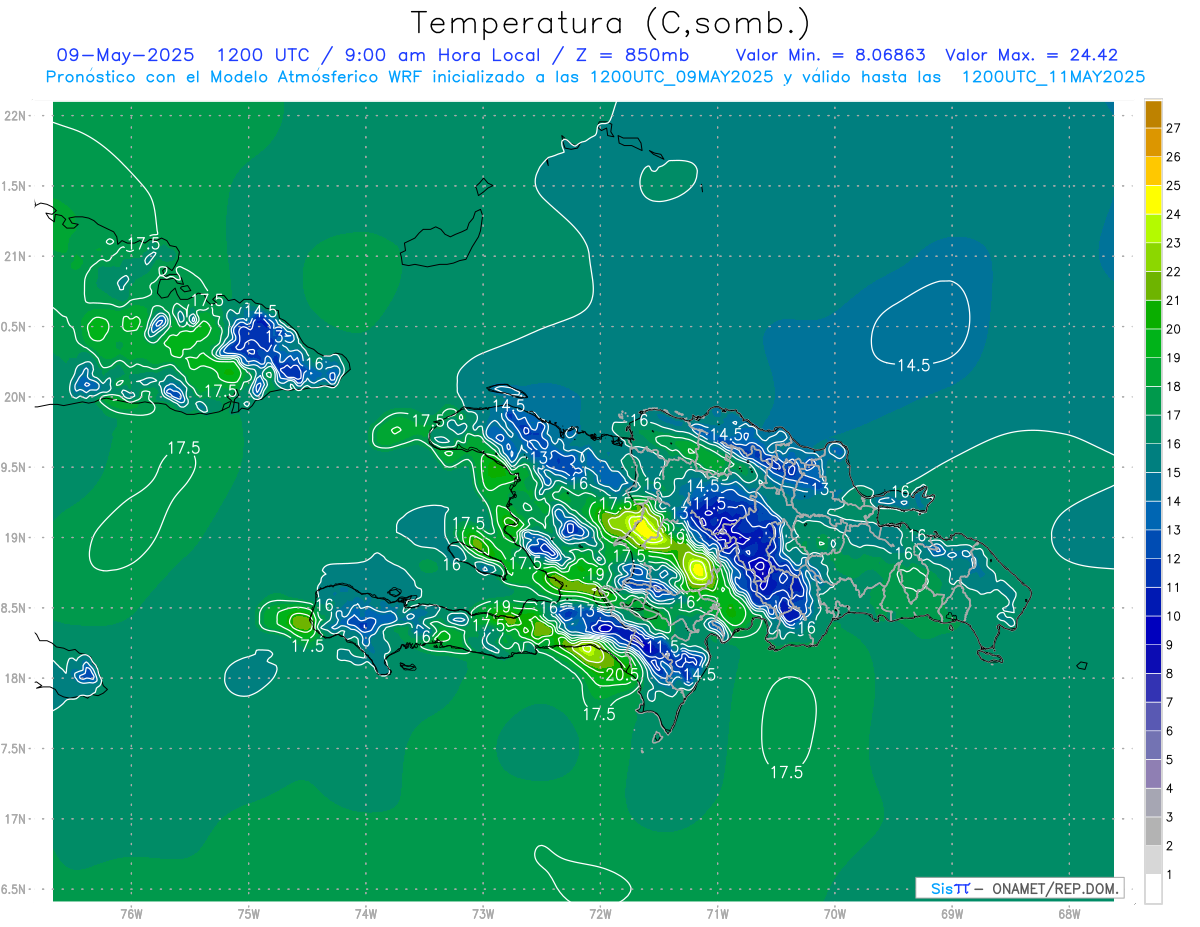The width and height of the screenshot is (1200, 927).
Task: Click the "74W" longitude axis label
Action: (365, 913)
